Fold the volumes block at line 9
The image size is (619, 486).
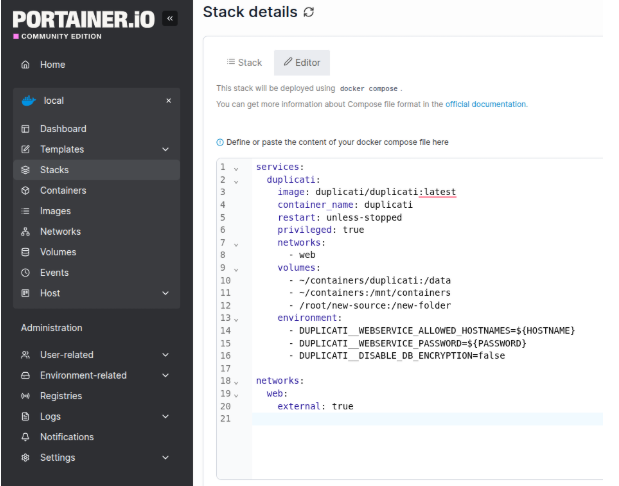[236, 269]
